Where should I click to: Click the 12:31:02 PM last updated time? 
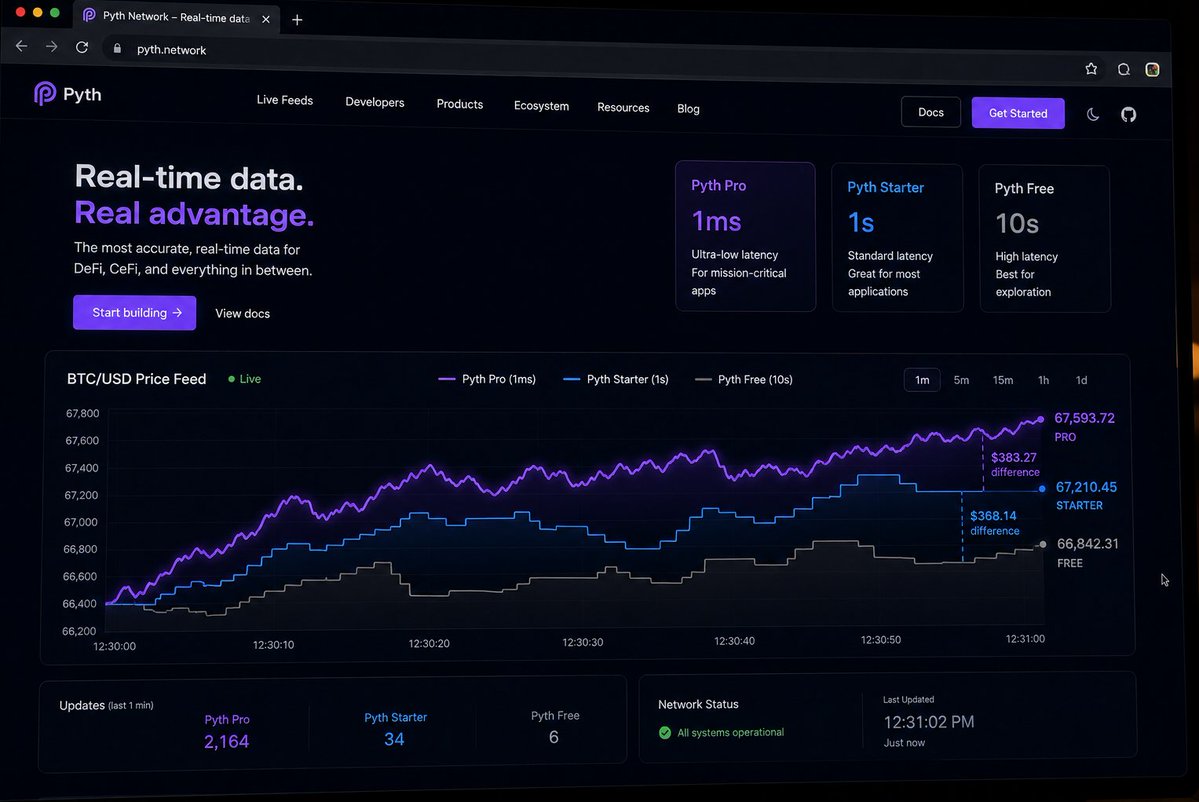[x=928, y=722]
